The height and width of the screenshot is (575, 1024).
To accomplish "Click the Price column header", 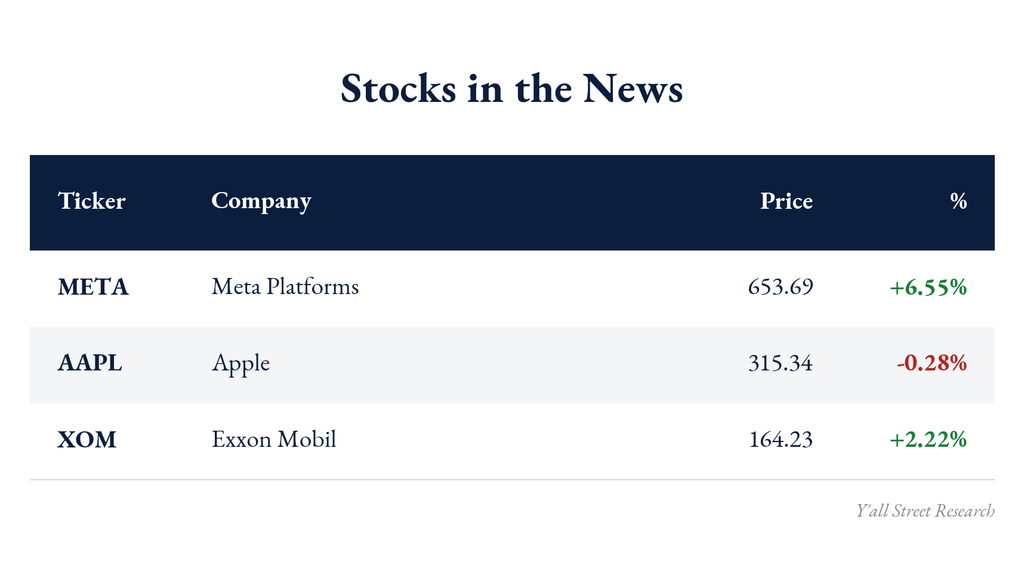I will [x=786, y=201].
